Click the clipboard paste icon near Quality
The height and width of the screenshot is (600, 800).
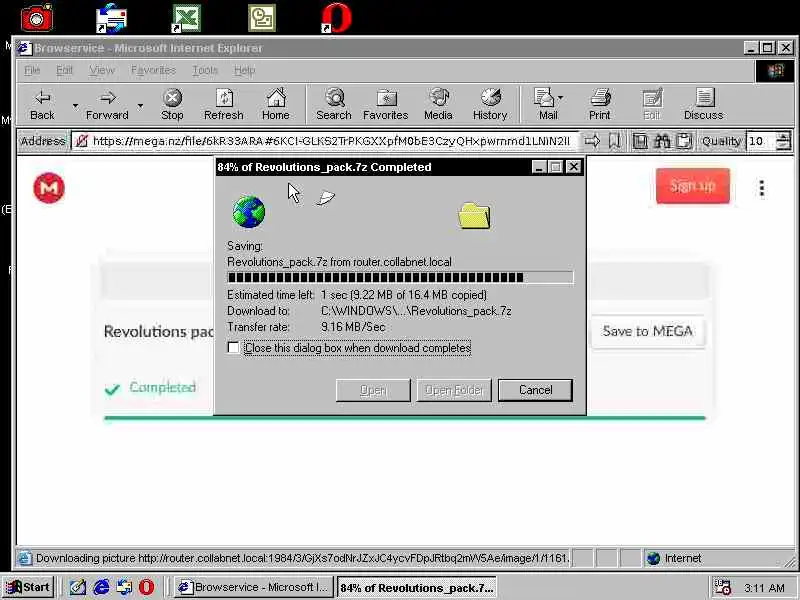684,141
